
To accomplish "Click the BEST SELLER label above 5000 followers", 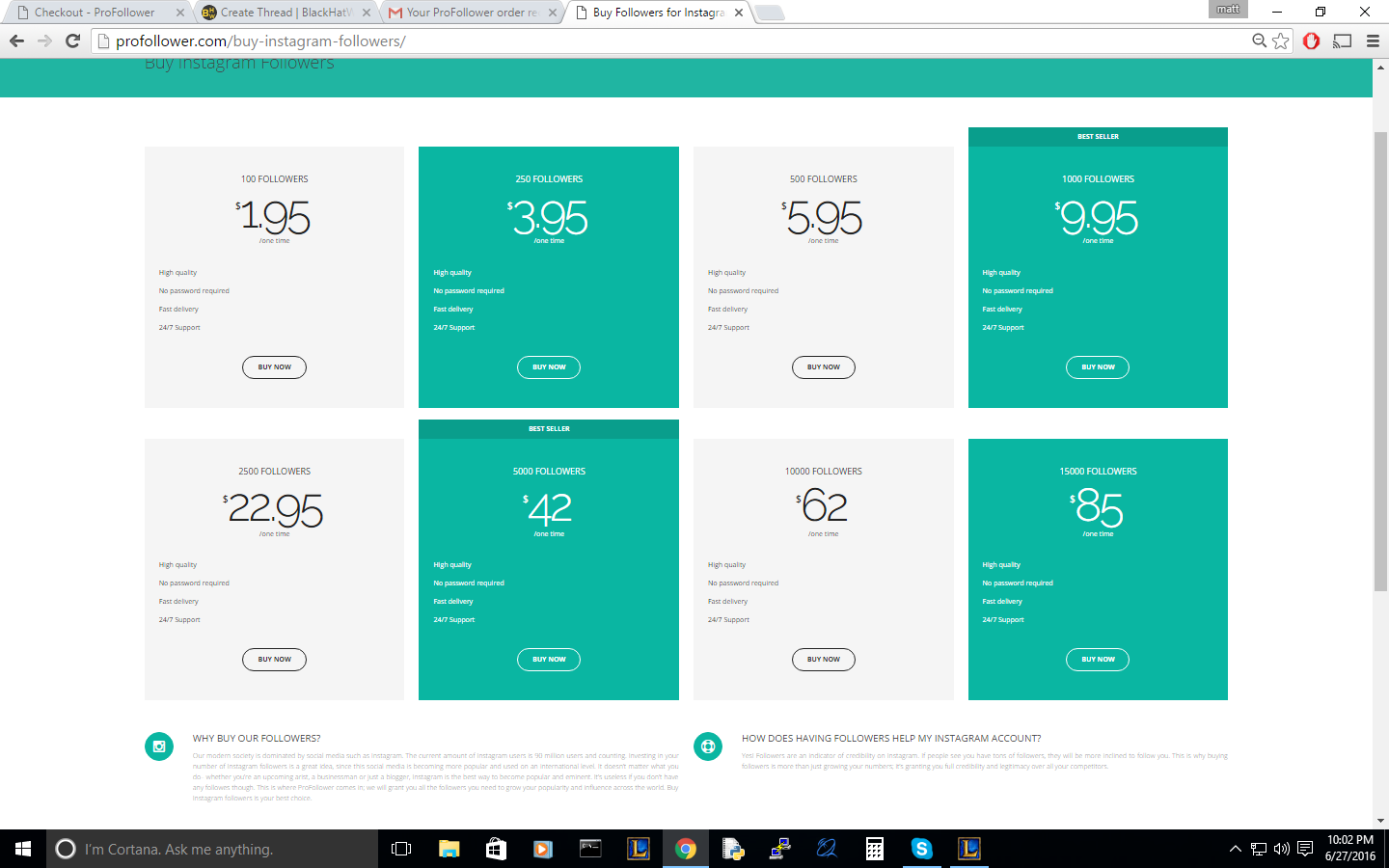I will pos(549,429).
